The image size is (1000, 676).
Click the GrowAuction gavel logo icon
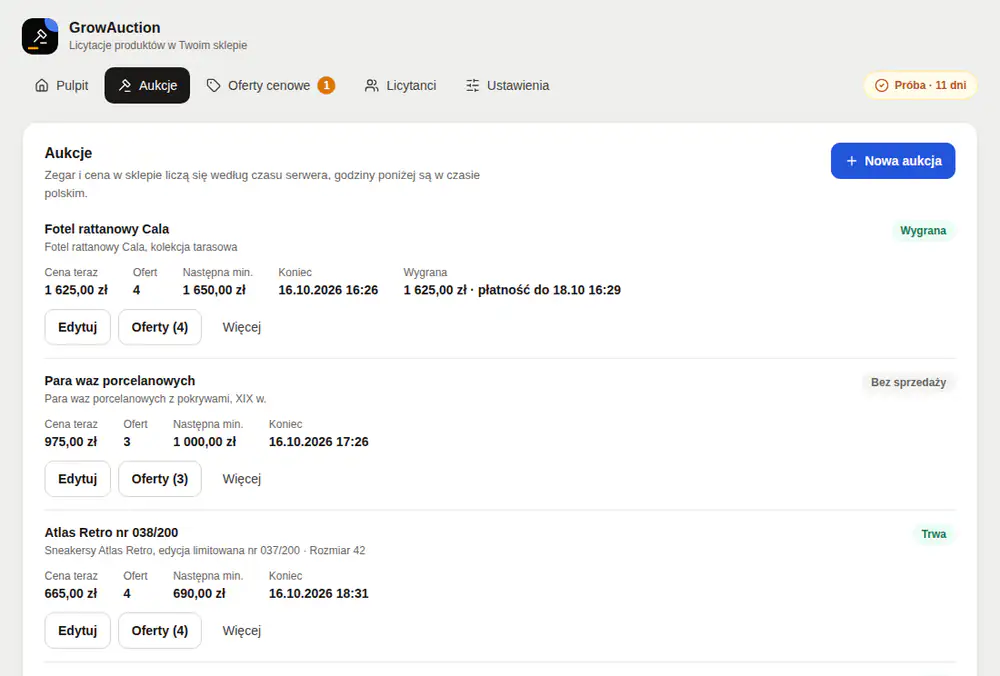pos(40,36)
